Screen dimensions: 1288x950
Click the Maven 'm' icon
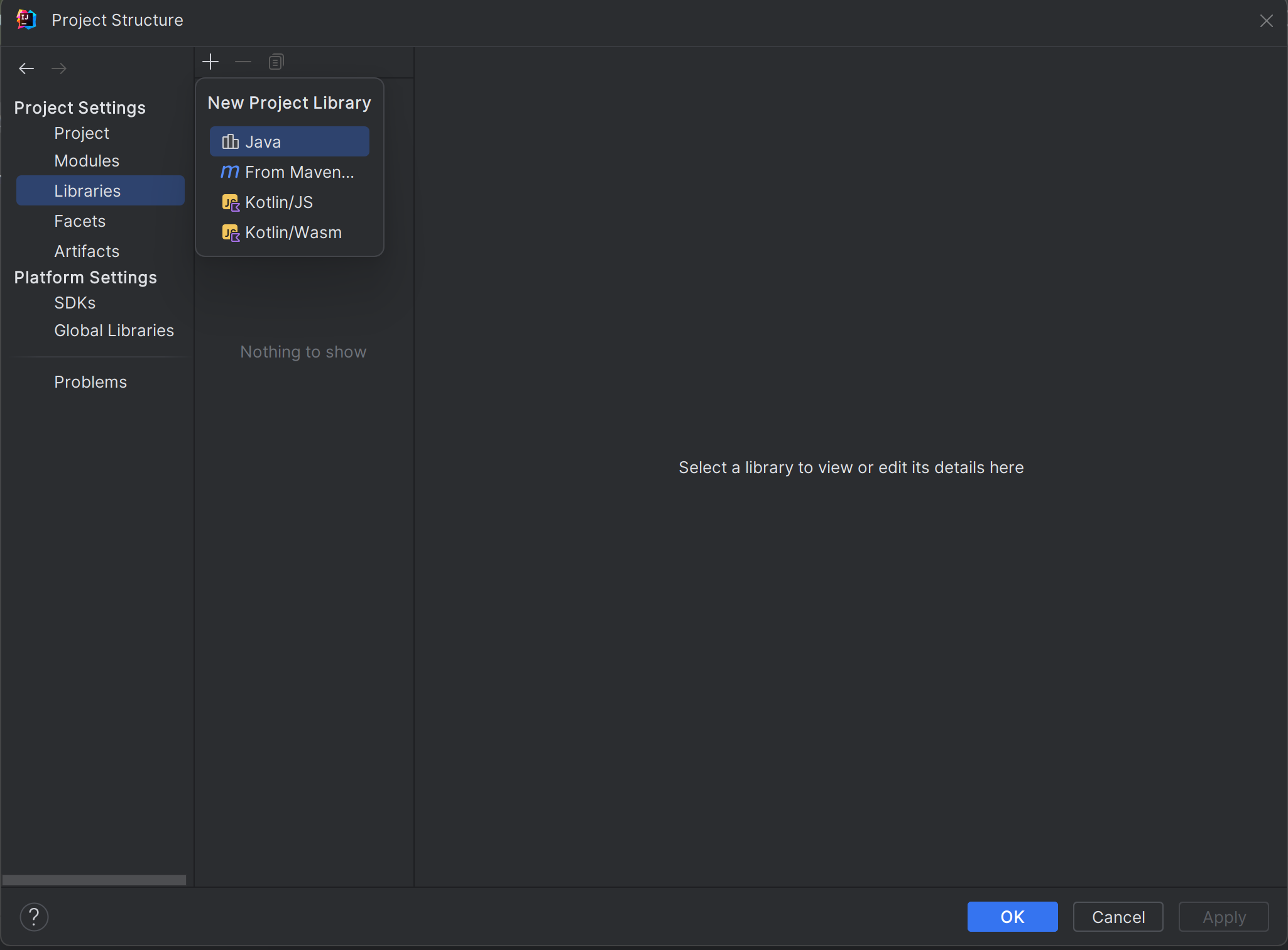click(x=230, y=172)
